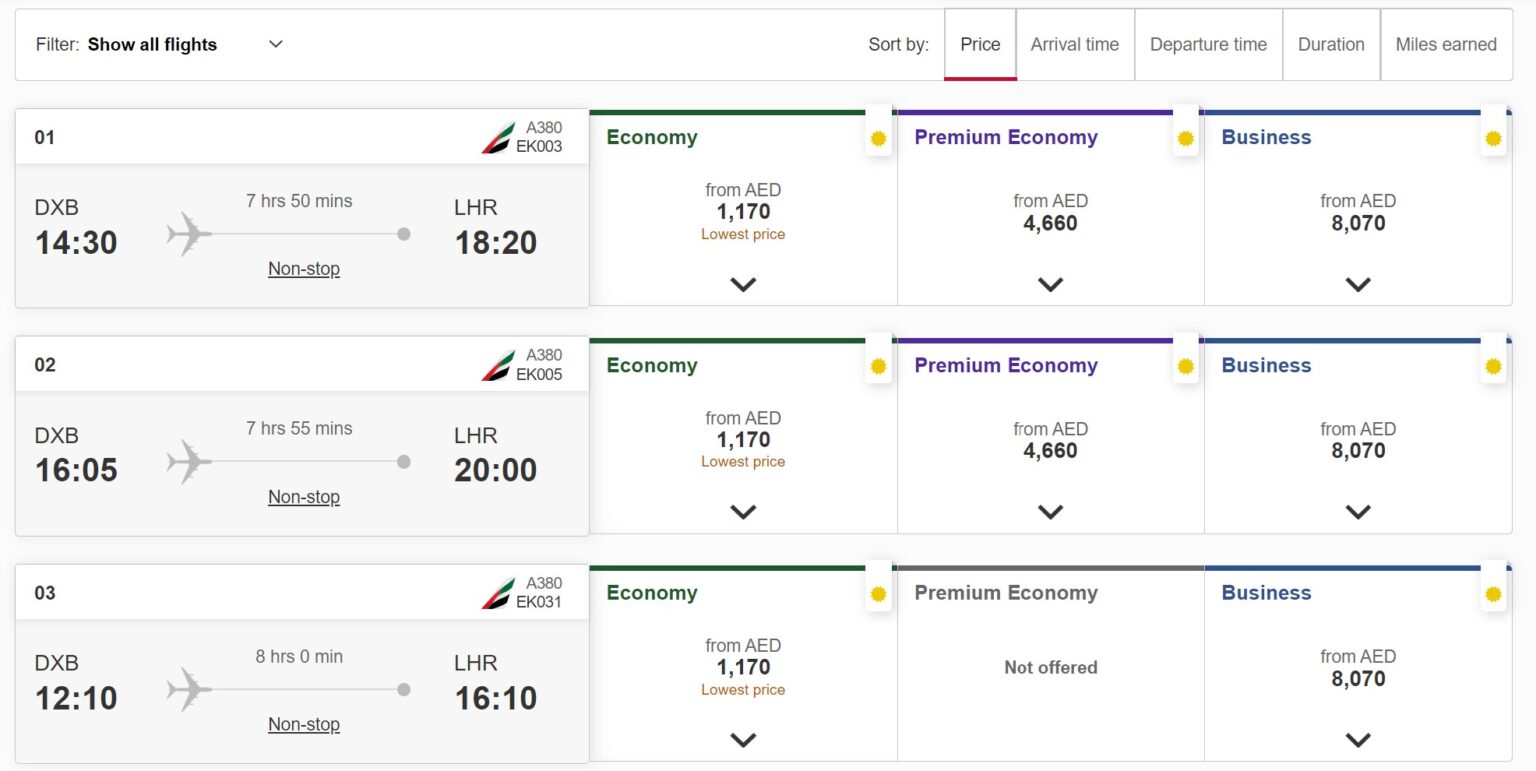1536x771 pixels.
Task: Click the miles icon on flight 03 Business
Action: click(1493, 593)
